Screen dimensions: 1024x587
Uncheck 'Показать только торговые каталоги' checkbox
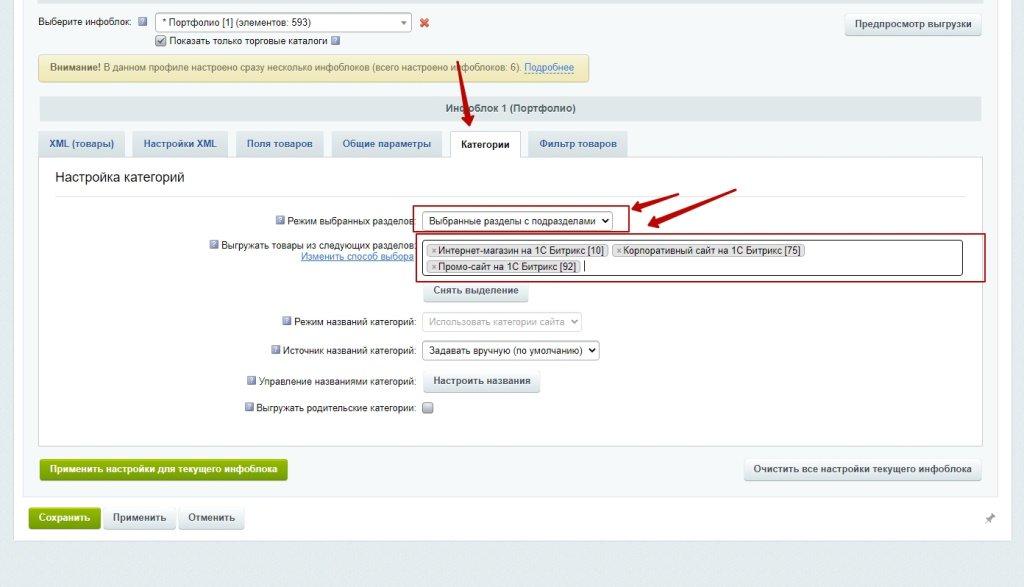click(x=160, y=41)
